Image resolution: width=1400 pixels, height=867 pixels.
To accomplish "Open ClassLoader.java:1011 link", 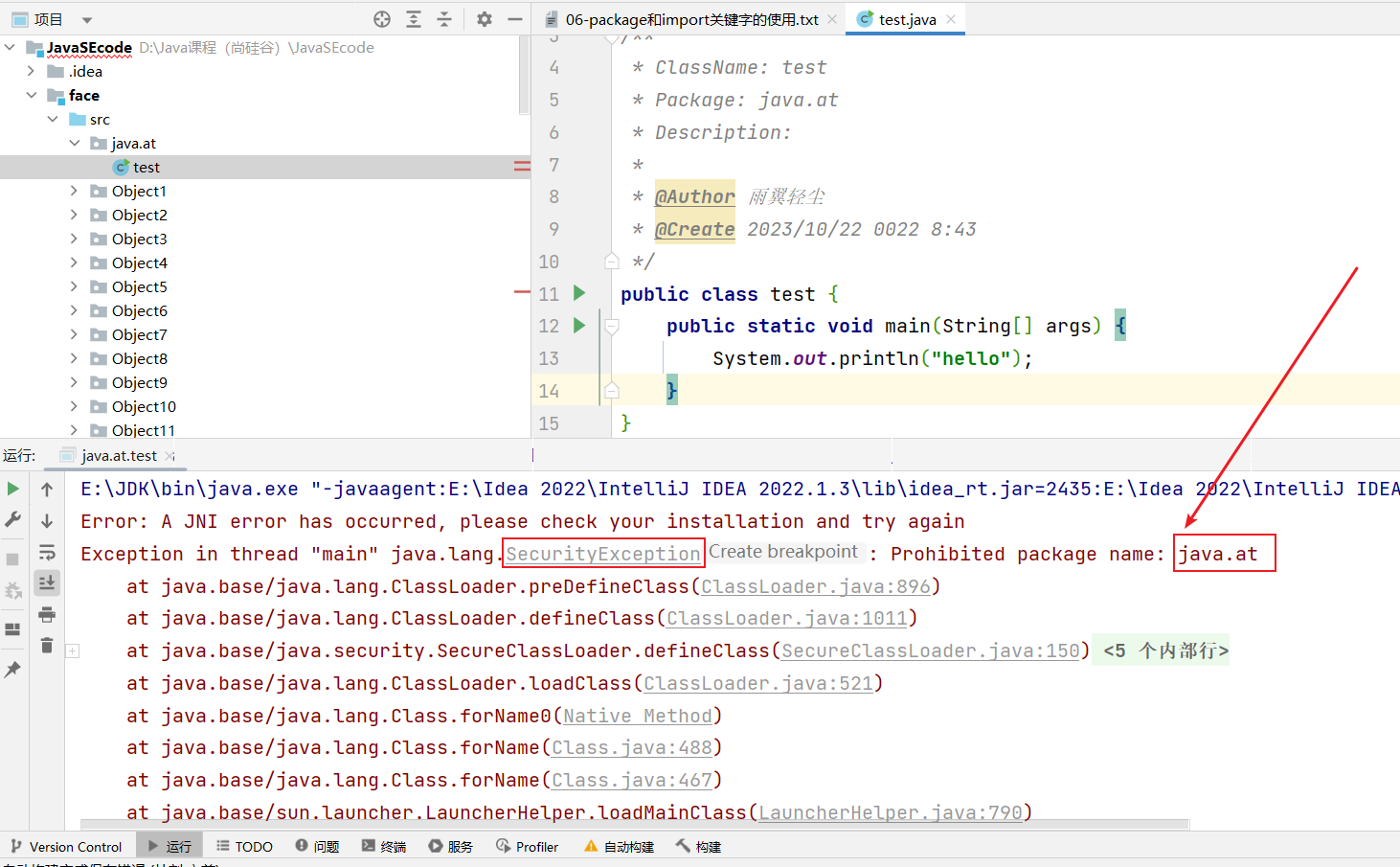I will tap(787, 619).
